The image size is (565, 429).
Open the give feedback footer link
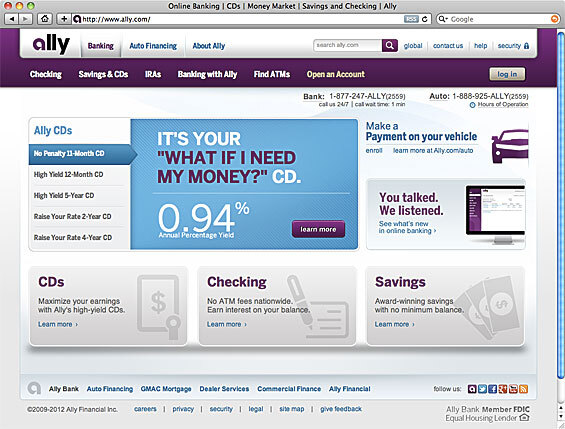tap(341, 409)
